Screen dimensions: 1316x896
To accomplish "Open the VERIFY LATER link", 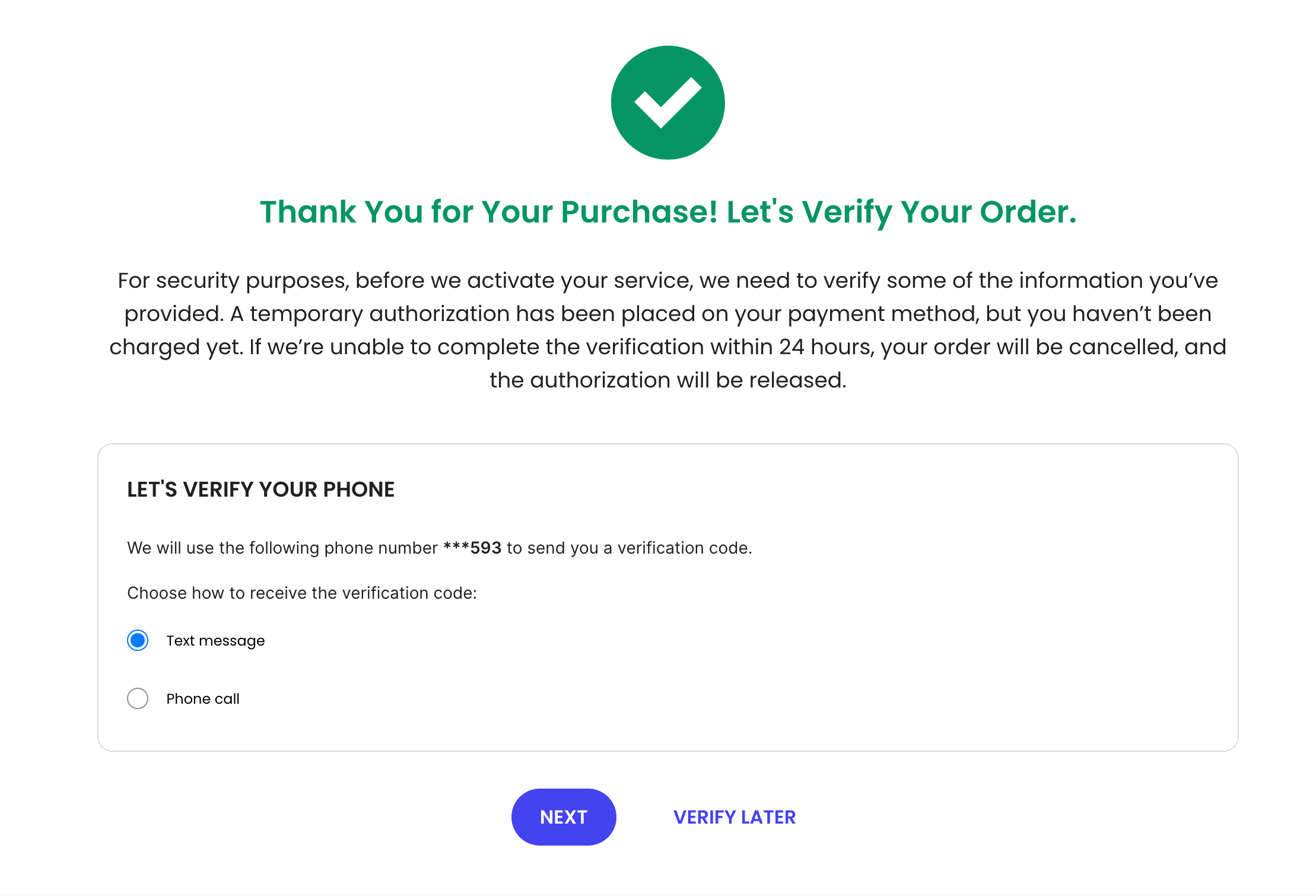I will point(735,817).
